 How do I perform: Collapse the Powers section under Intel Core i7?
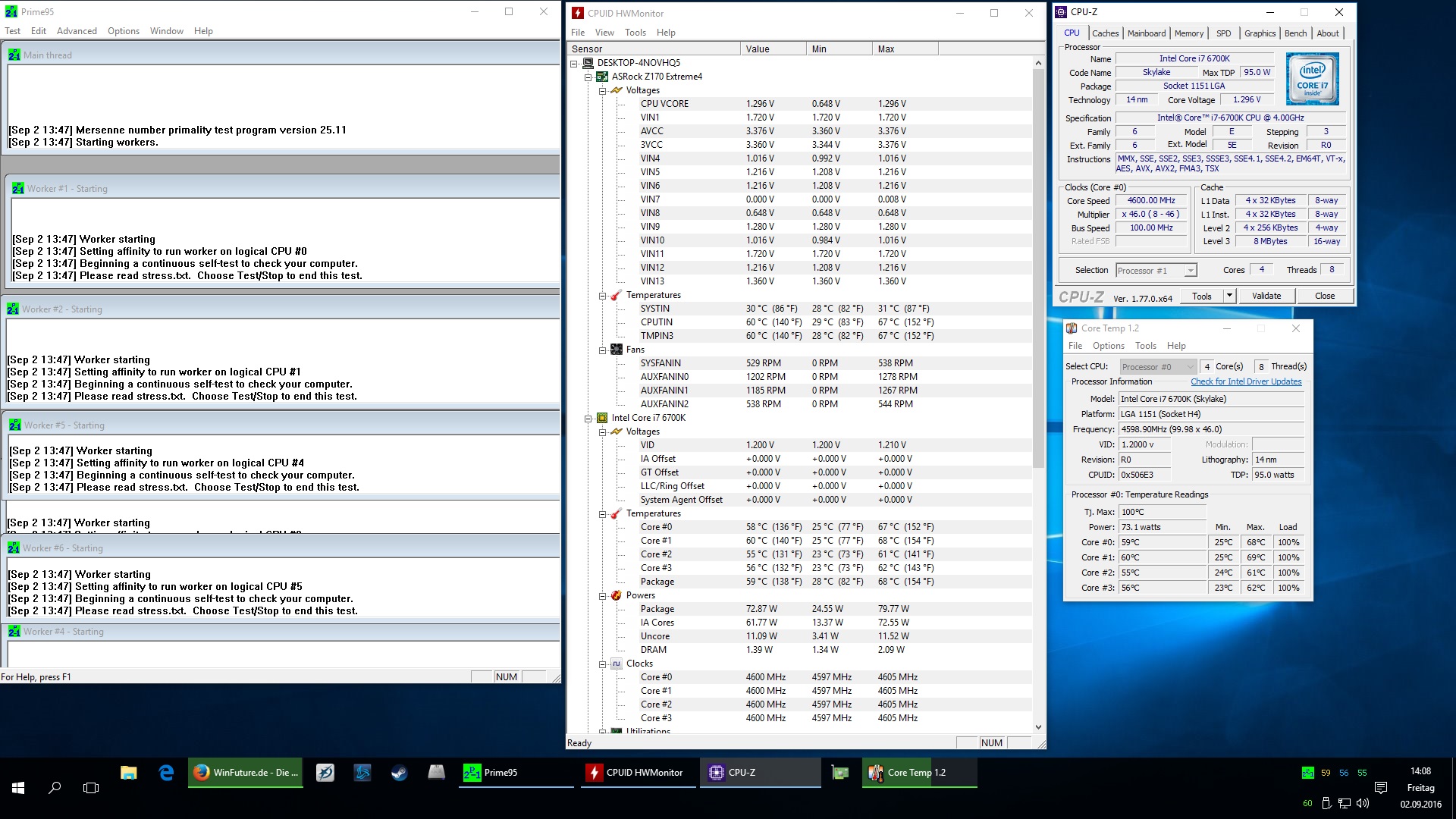(x=603, y=595)
